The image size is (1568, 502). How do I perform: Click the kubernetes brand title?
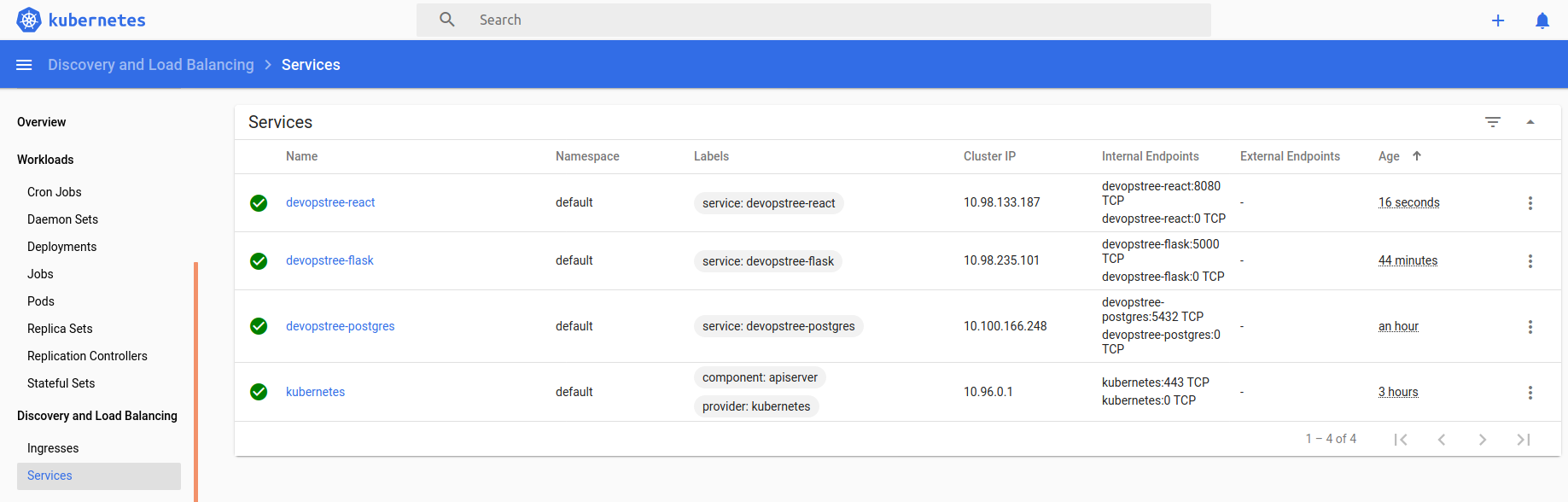(97, 20)
